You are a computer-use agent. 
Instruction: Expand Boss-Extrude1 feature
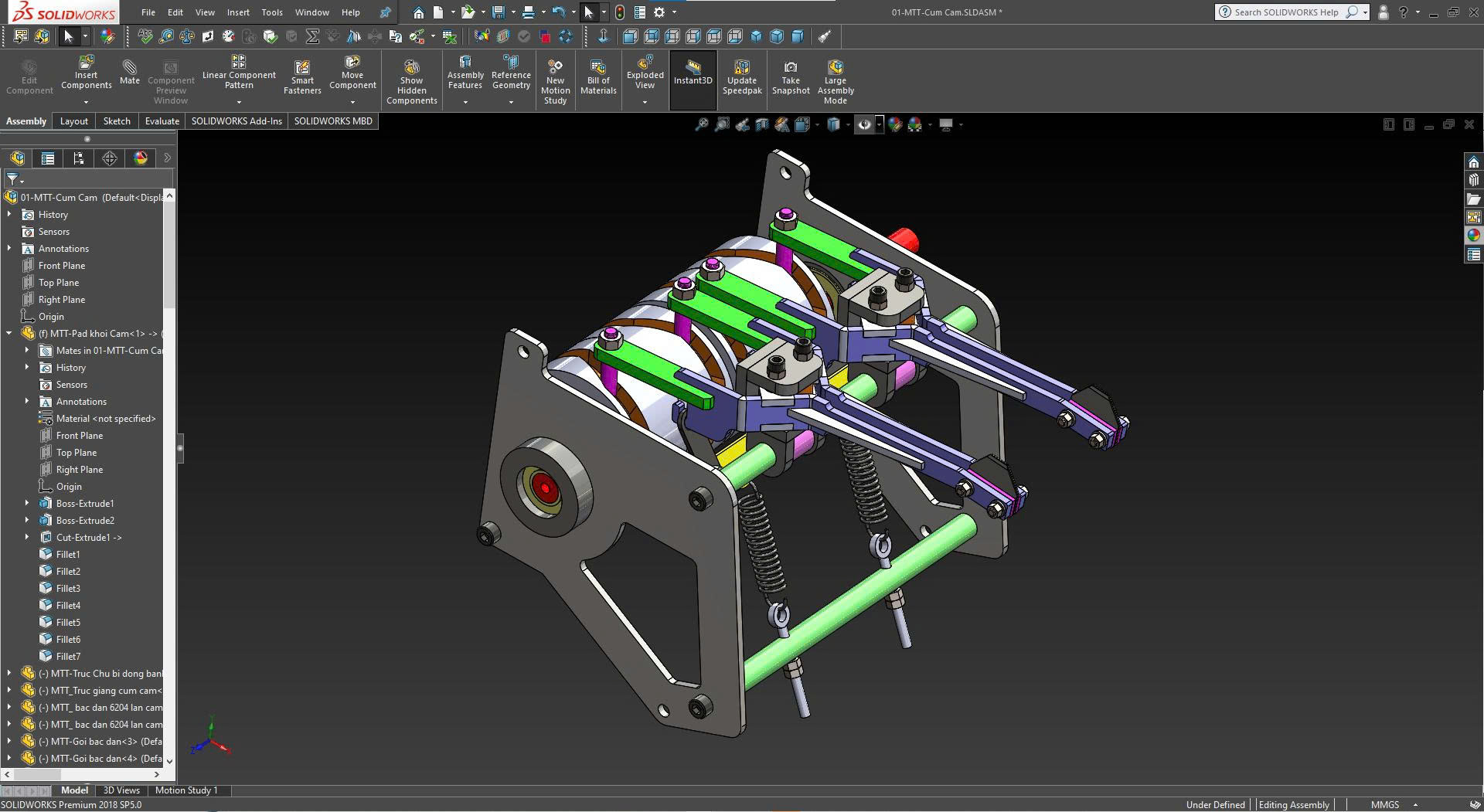click(x=27, y=504)
